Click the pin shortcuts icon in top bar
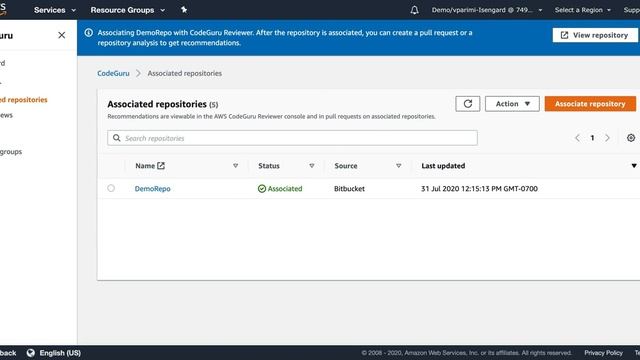 coord(184,10)
